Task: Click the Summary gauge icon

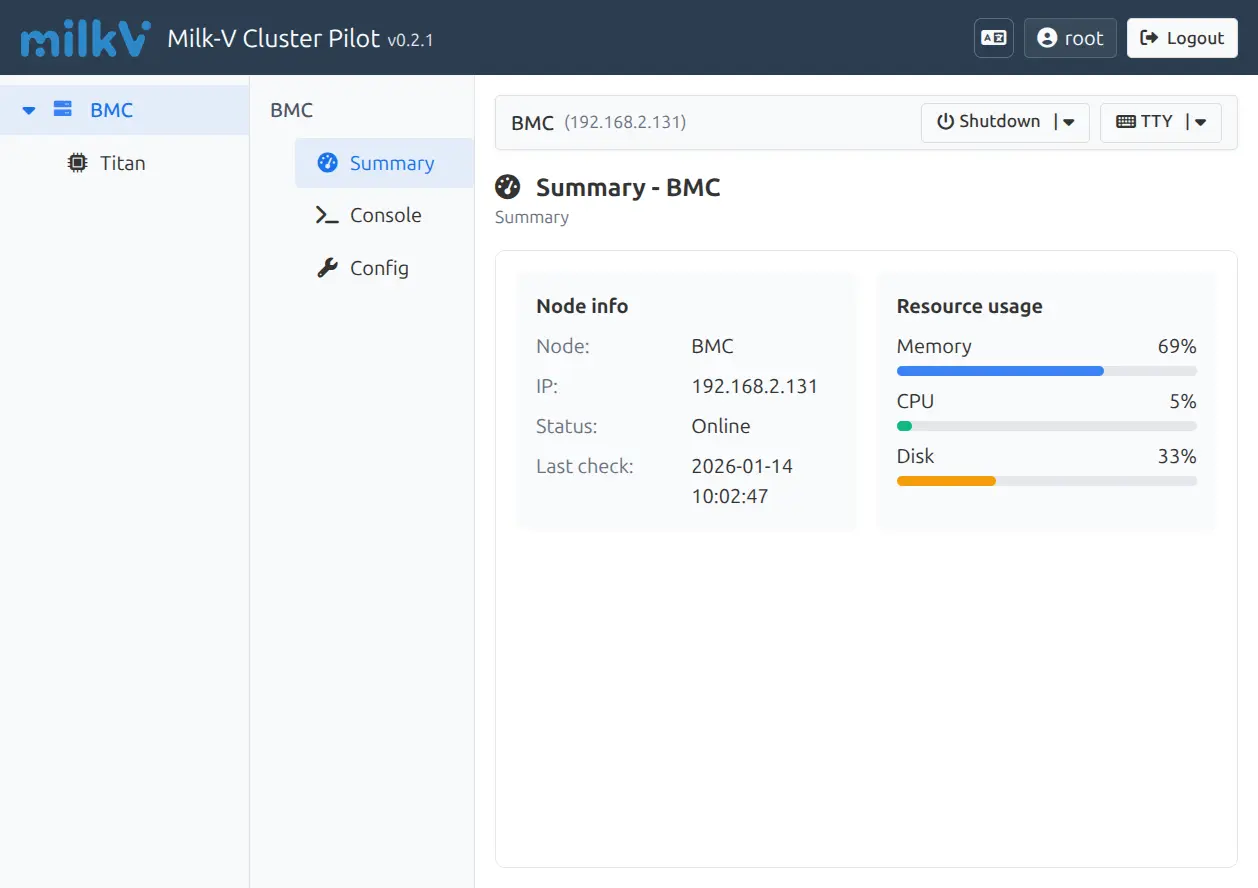Action: tap(327, 163)
